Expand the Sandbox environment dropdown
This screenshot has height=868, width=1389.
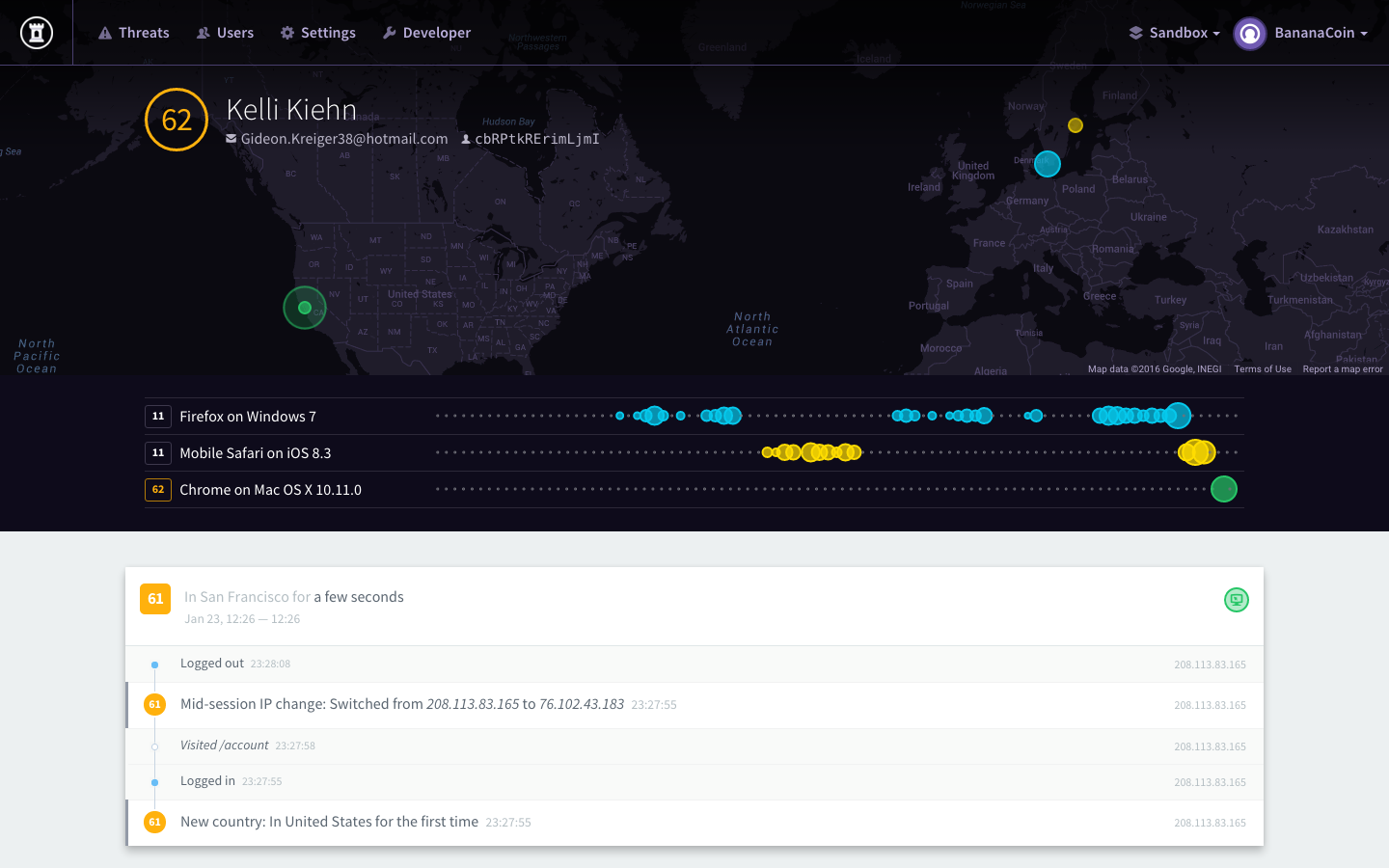tap(1174, 33)
